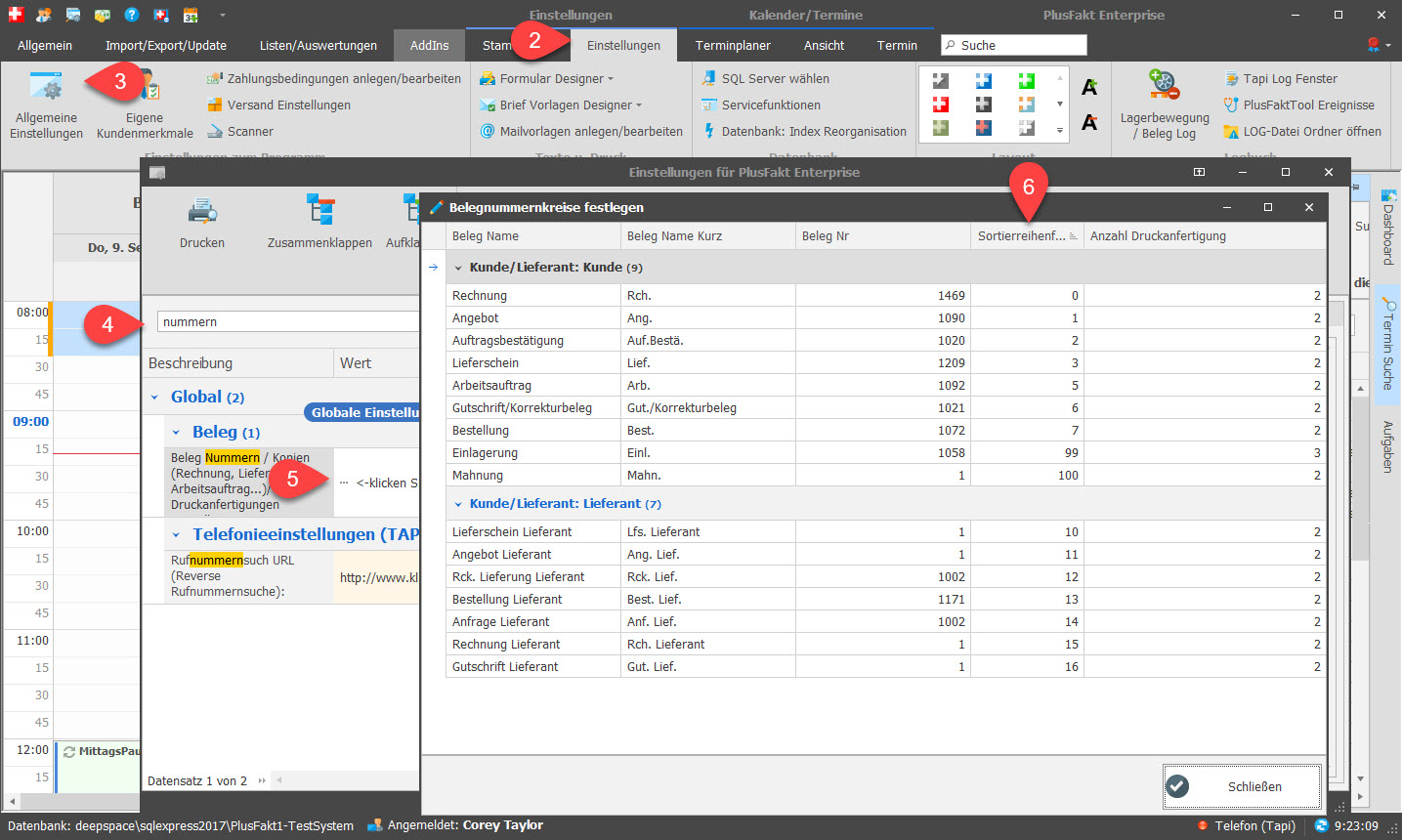Open Mailvorlagen anlegen/bearbeiten
The image size is (1402, 840).
[x=580, y=131]
